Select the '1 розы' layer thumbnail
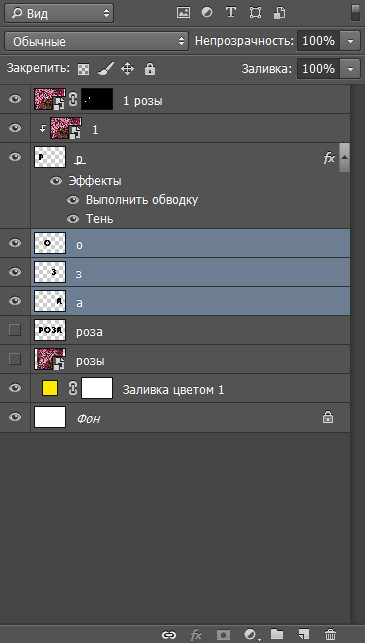The image size is (365, 643). [50, 99]
